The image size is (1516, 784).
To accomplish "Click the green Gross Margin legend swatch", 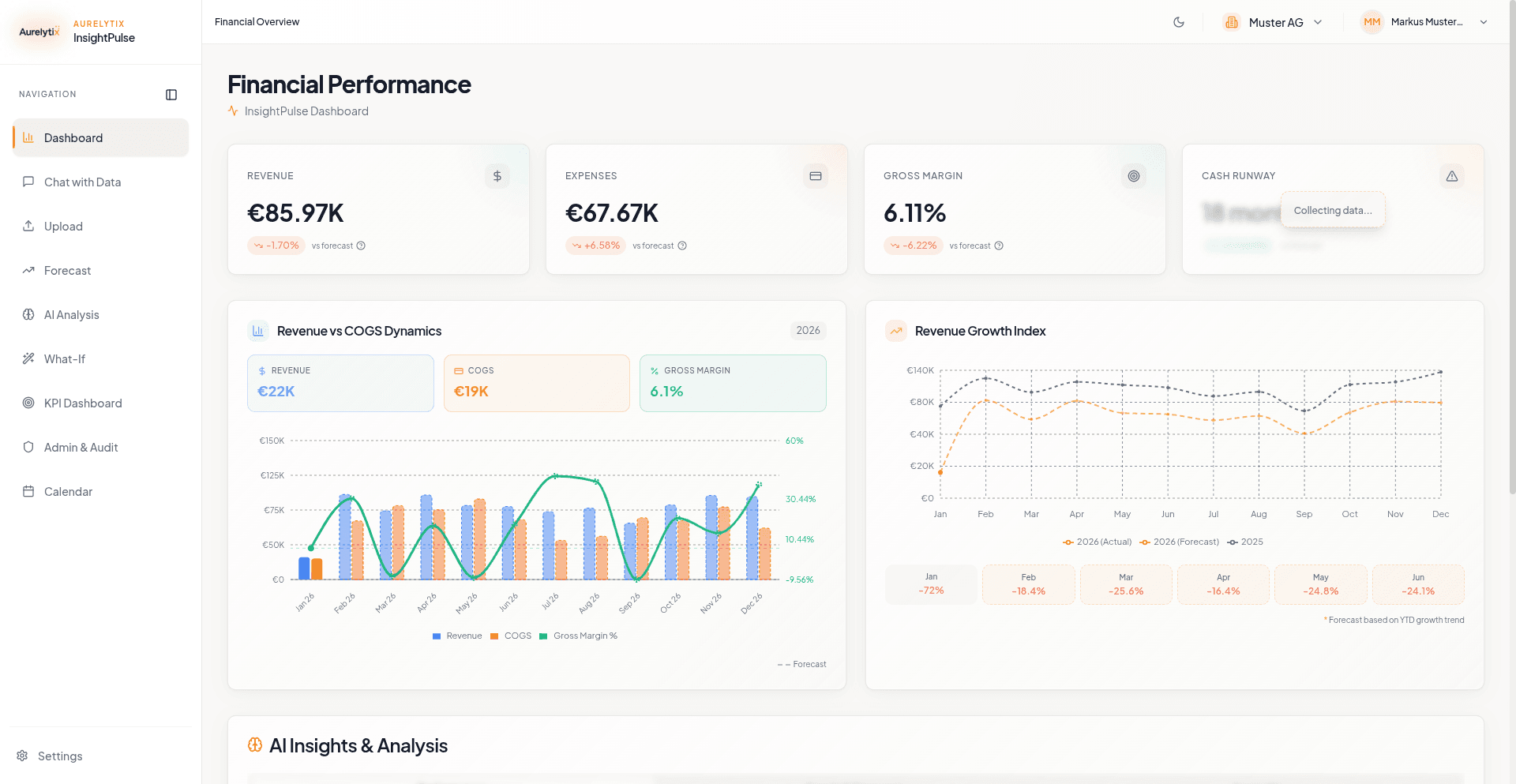I will [x=545, y=636].
